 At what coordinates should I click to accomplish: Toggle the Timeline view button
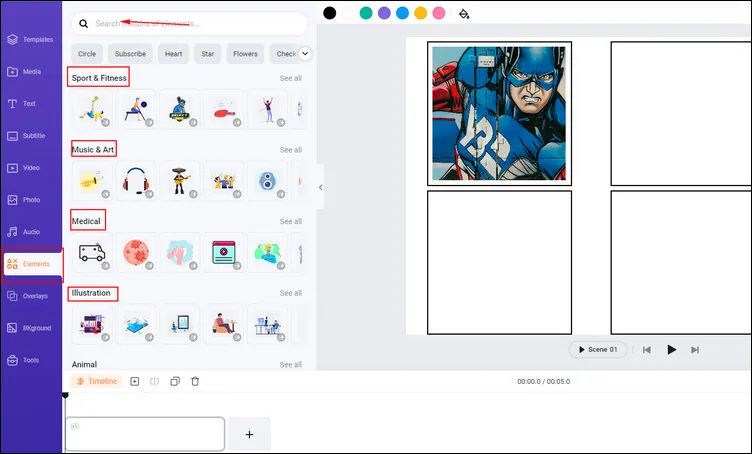[97, 381]
